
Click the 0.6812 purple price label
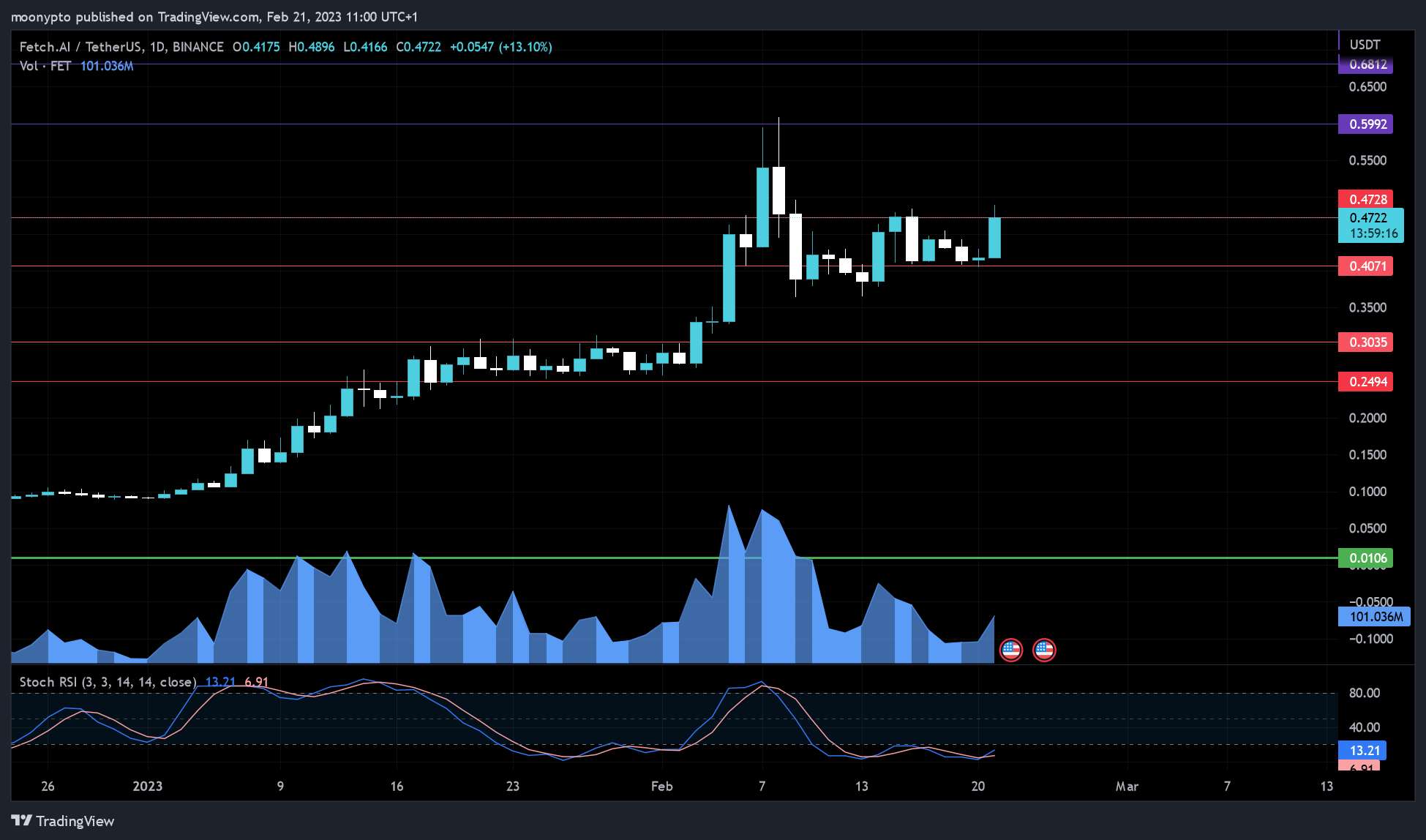tap(1365, 65)
